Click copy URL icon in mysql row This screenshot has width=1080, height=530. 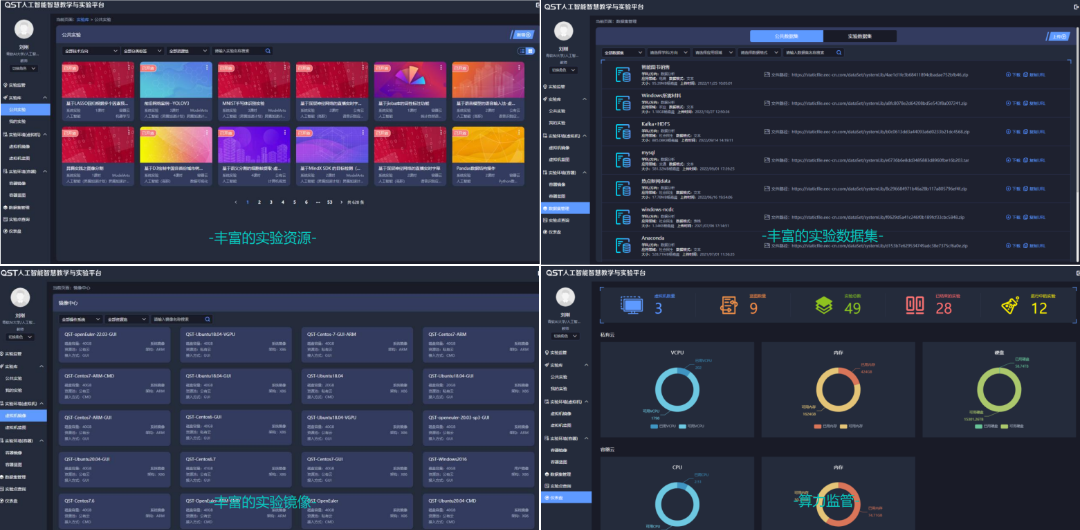1026,161
